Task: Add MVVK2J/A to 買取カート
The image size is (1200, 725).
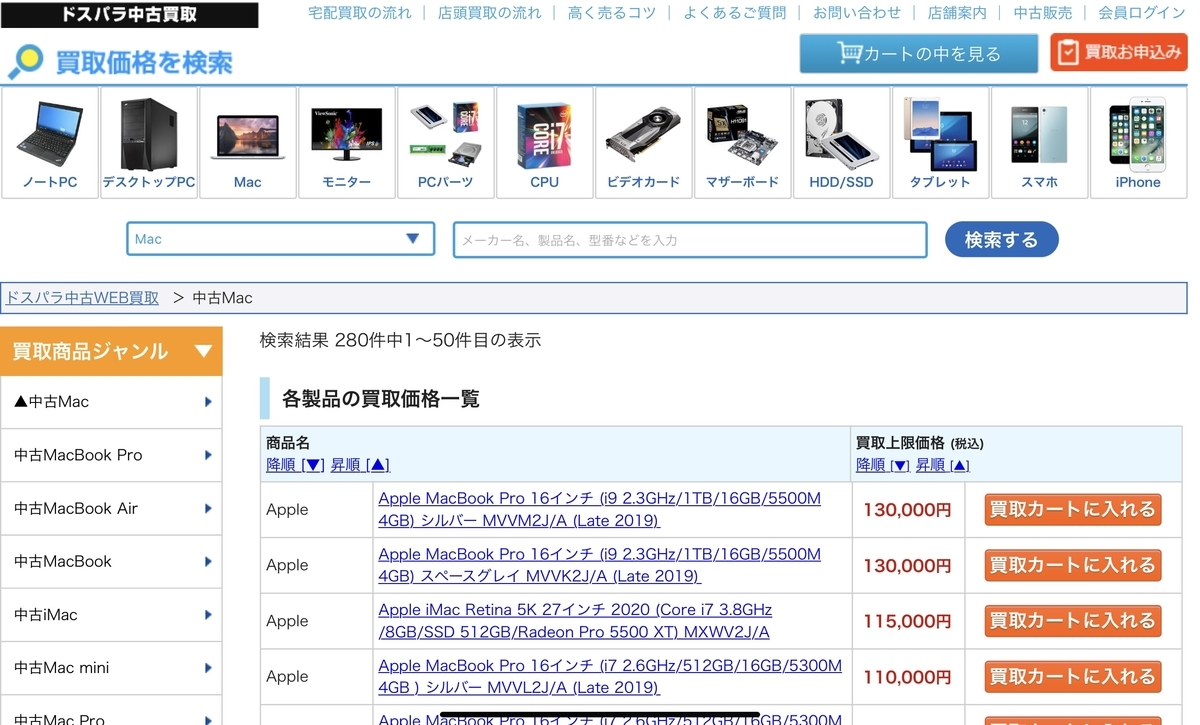Action: click(x=1072, y=565)
